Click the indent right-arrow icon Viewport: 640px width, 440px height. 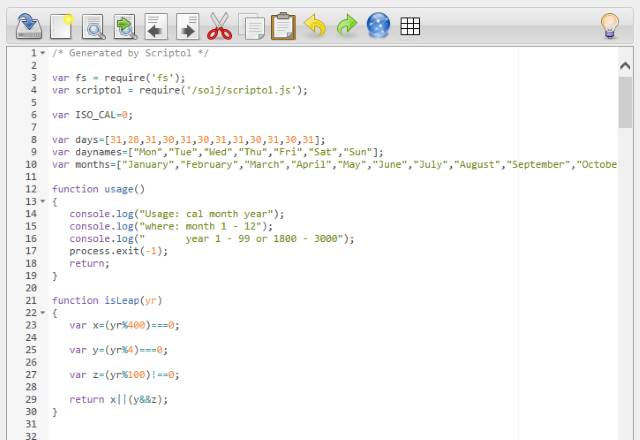(187, 27)
